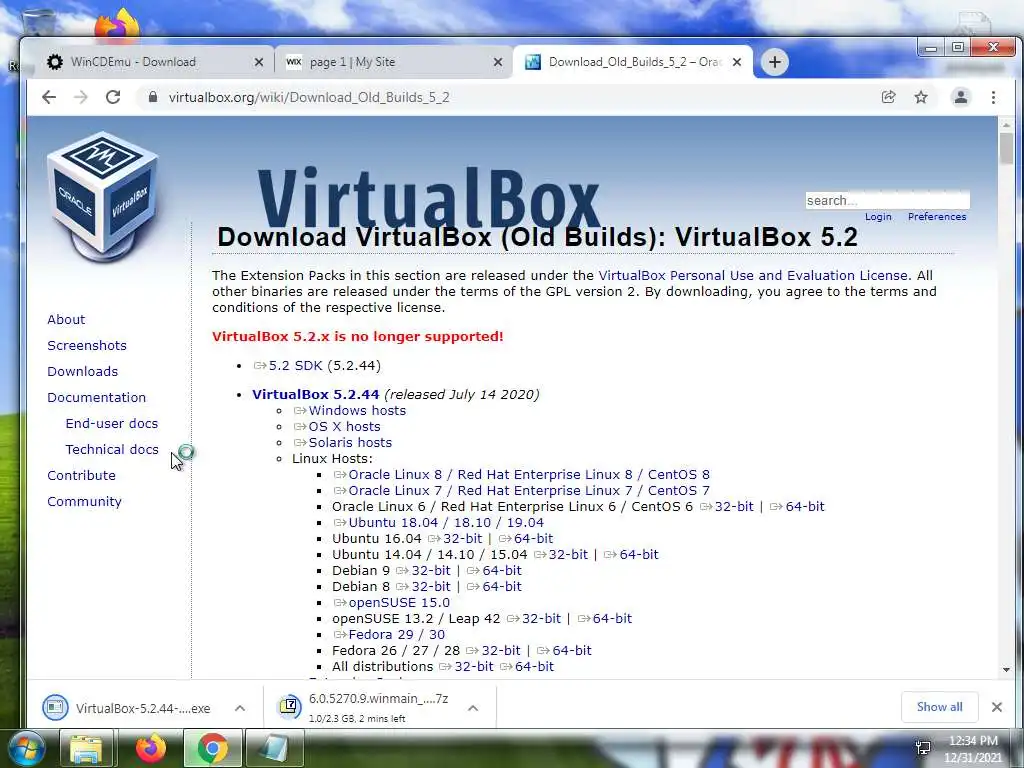This screenshot has width=1024, height=768.
Task: Open the Personal Use and Evaluation License link
Action: (x=753, y=276)
